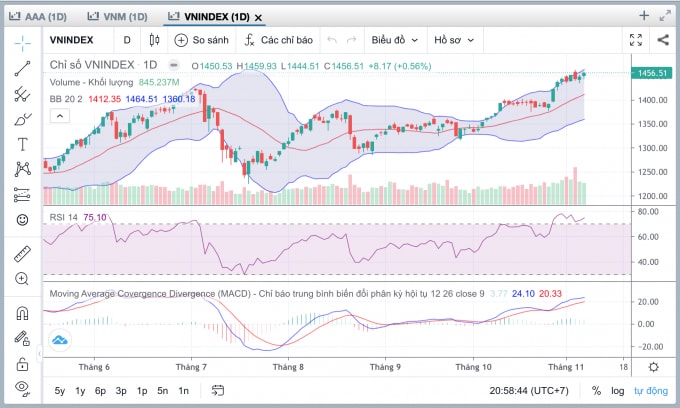680x408 pixels.
Task: Toggle log scale mode
Action: pyautogui.click(x=618, y=391)
